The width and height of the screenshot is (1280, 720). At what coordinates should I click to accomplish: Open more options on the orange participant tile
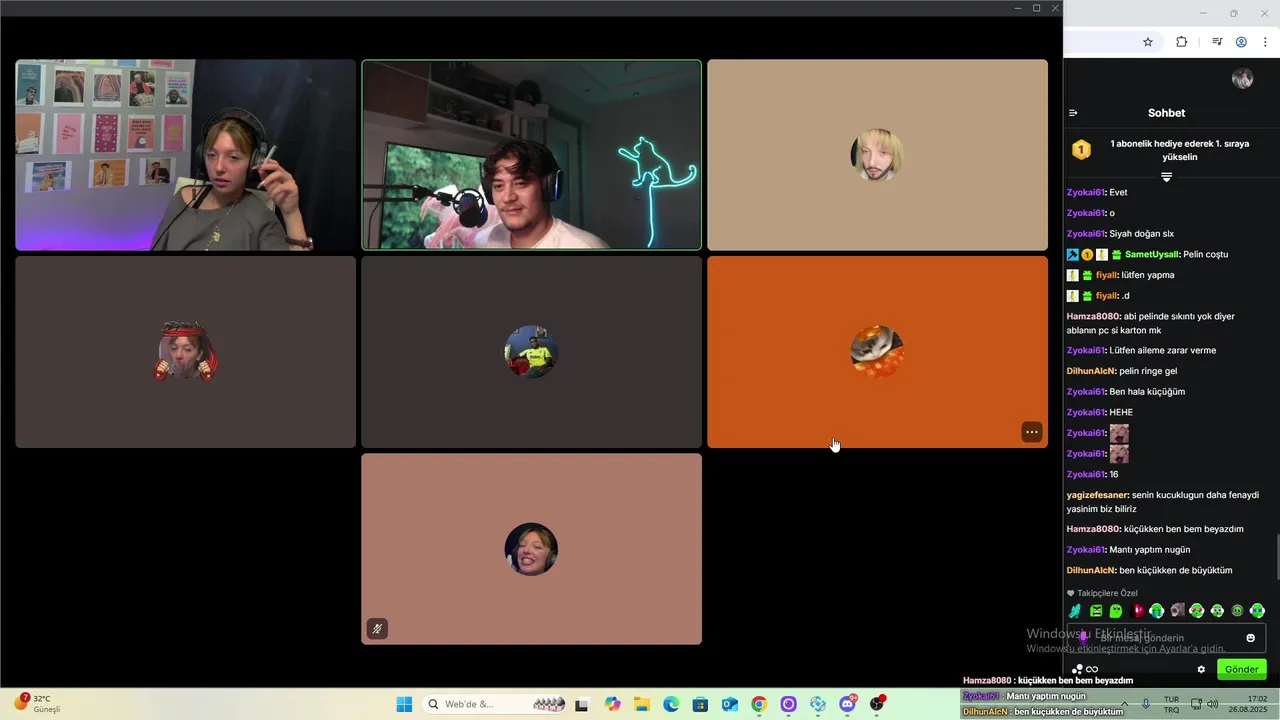point(1031,432)
